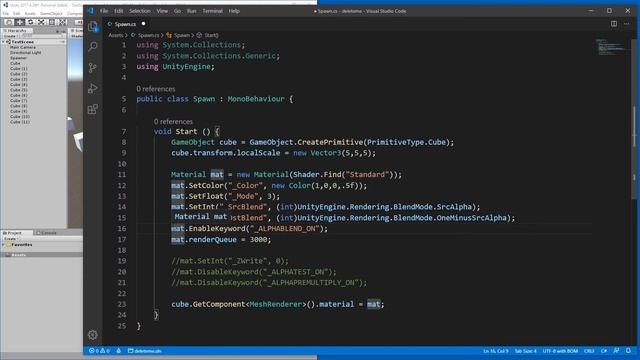Click UTF-8 with BOM encoding indicator
Viewport: 640px width, 360px height.
click(x=560, y=351)
